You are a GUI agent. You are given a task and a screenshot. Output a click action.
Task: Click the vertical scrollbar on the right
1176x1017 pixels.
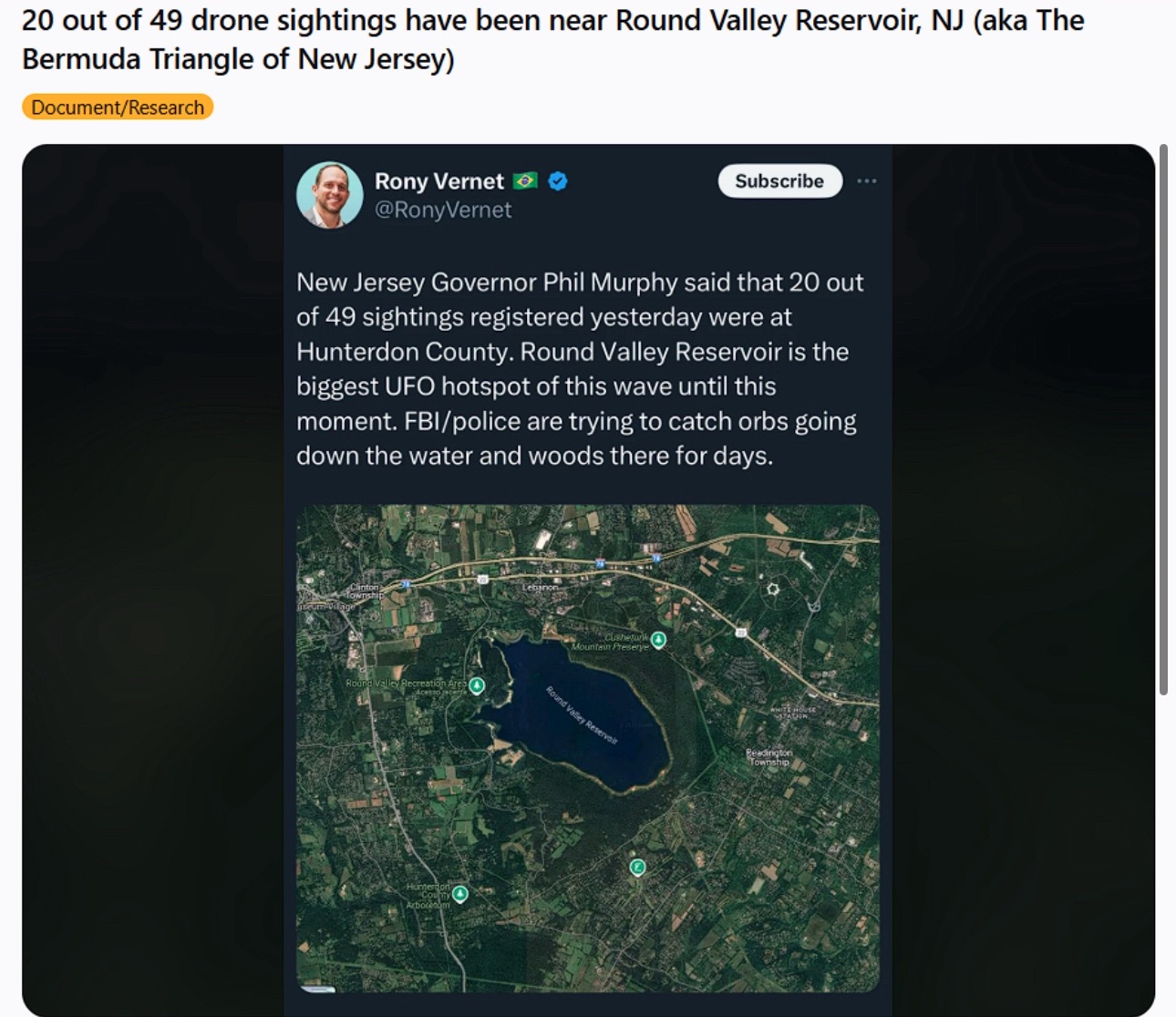click(1163, 419)
